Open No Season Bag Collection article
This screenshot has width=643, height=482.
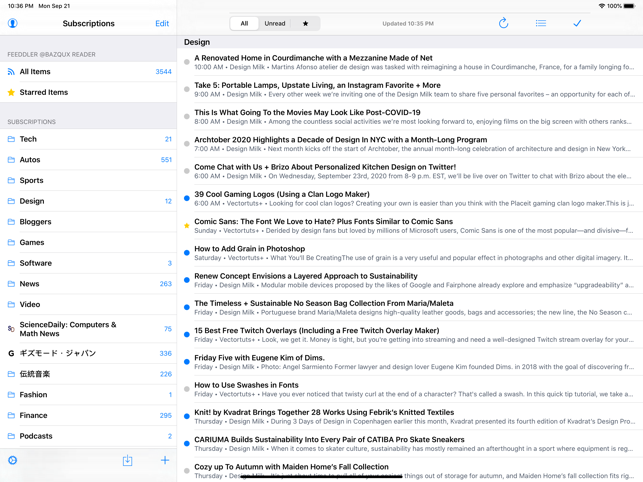(x=410, y=308)
